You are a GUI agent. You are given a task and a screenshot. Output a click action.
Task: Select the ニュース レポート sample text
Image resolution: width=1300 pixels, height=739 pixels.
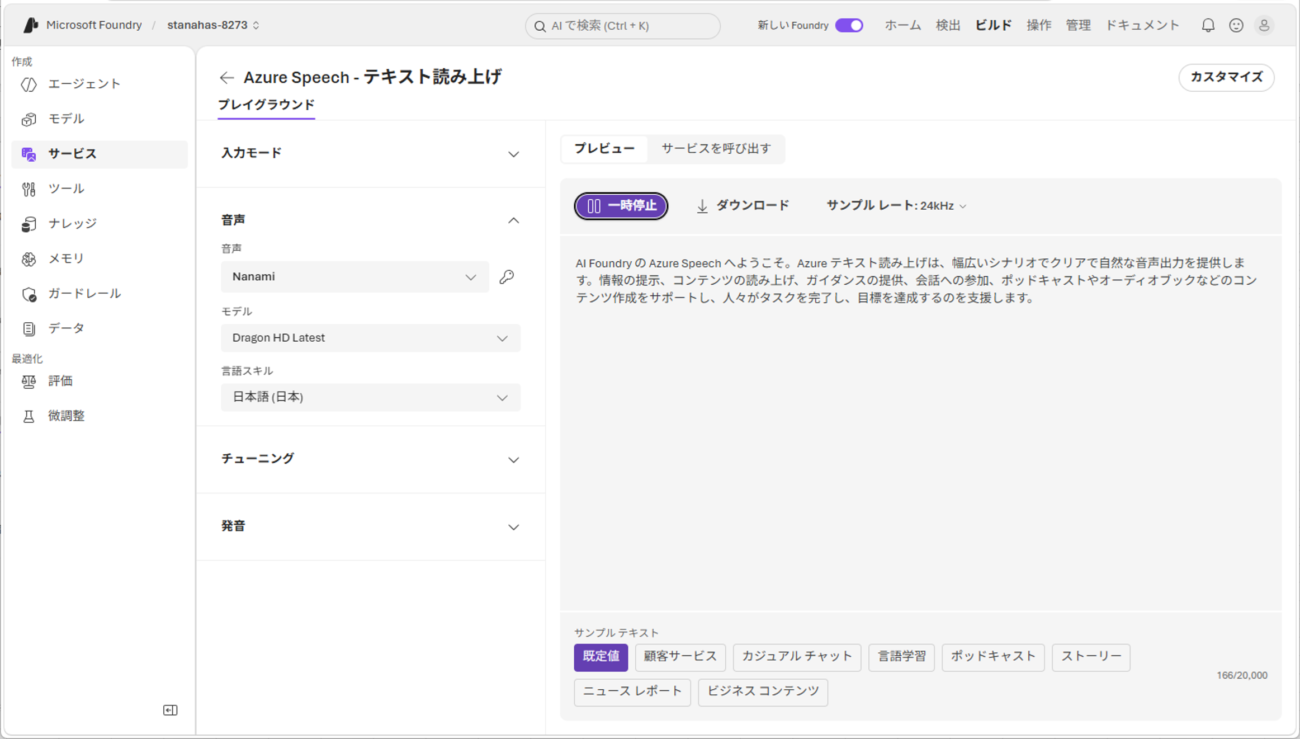[632, 692]
